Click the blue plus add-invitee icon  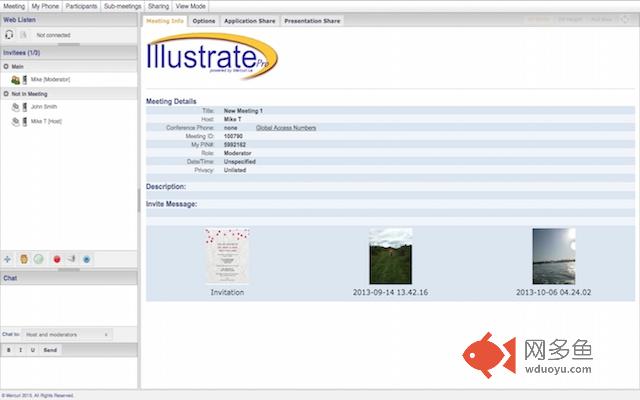7,259
